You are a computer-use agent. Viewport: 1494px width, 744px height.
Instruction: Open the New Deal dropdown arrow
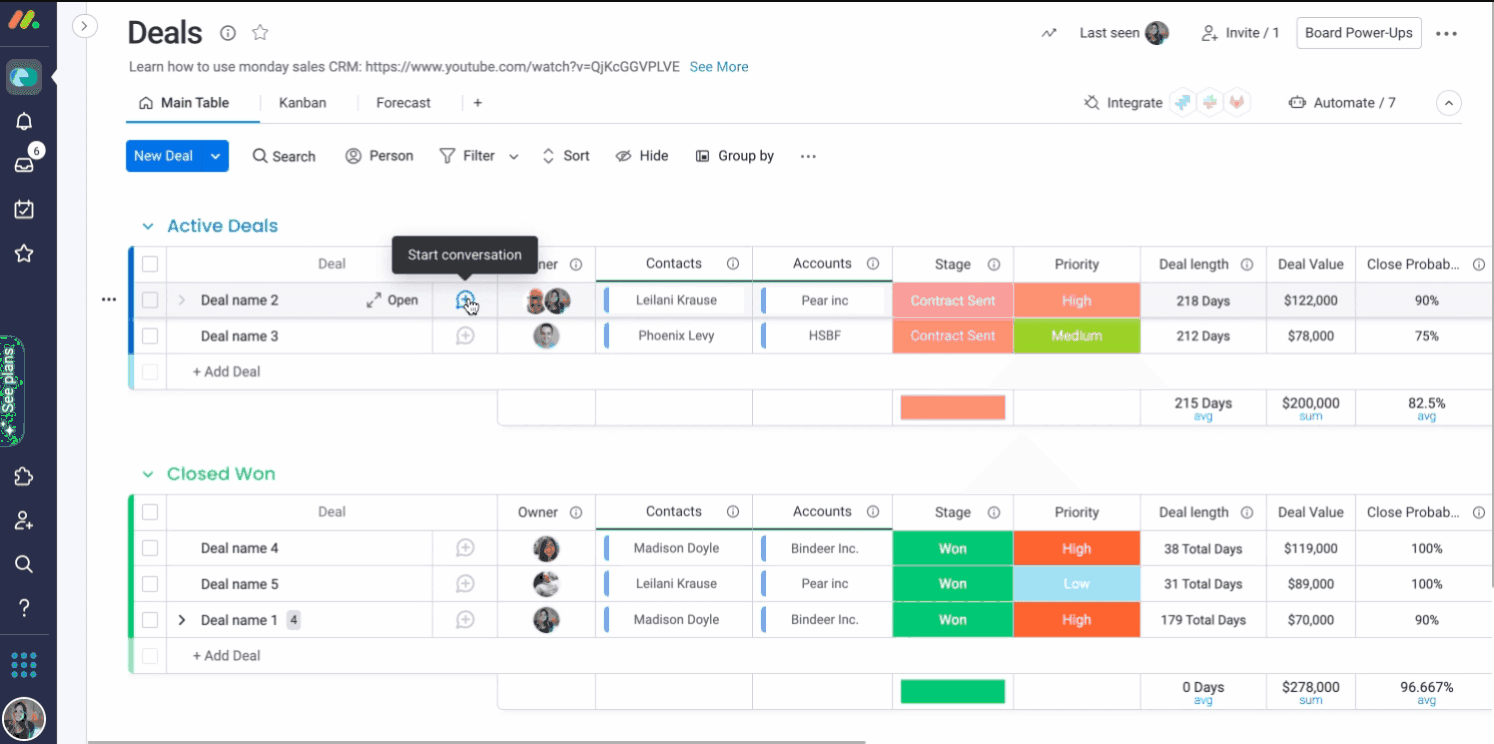click(x=215, y=155)
